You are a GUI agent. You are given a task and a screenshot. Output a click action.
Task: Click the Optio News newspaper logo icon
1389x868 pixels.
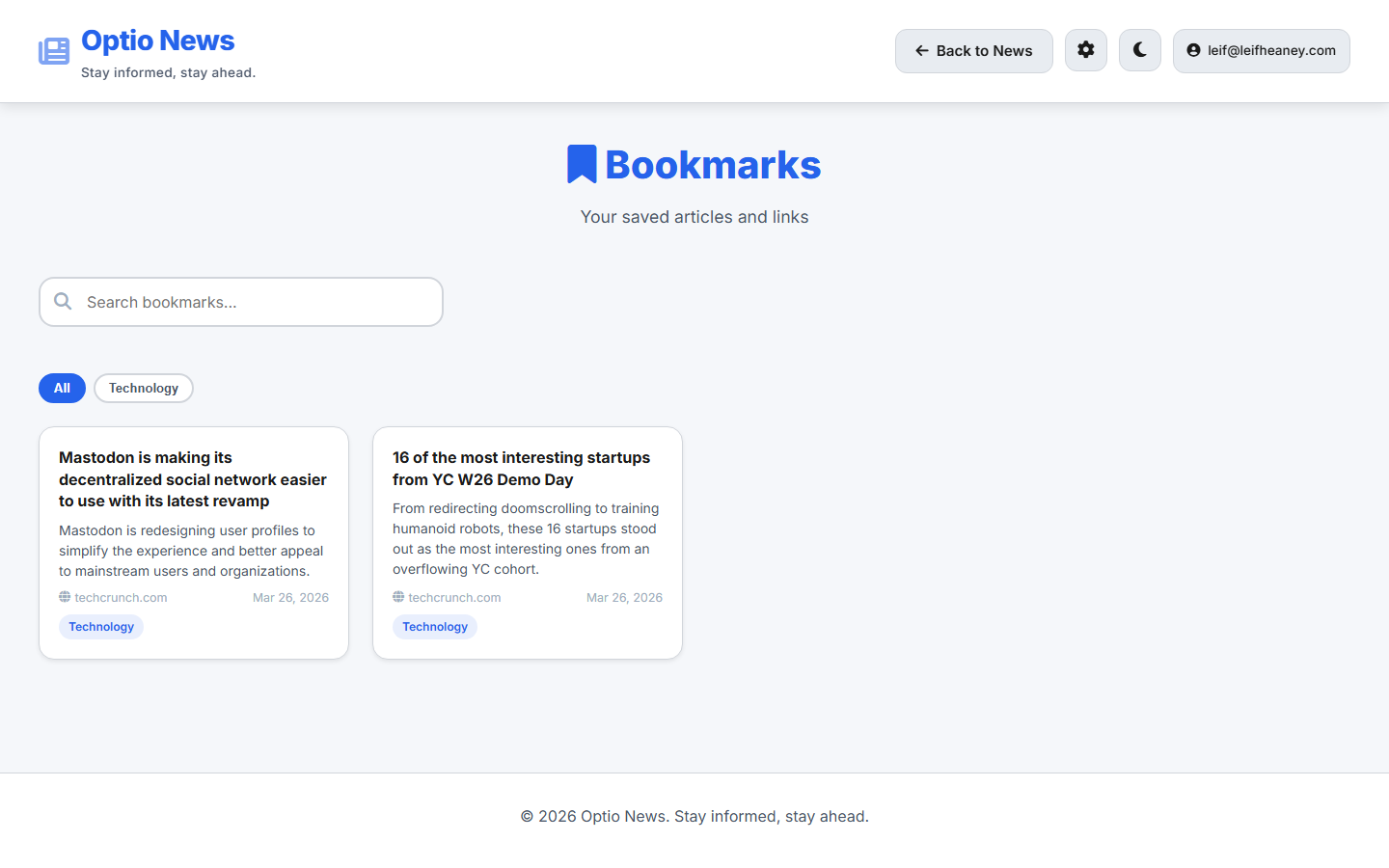tap(53, 50)
